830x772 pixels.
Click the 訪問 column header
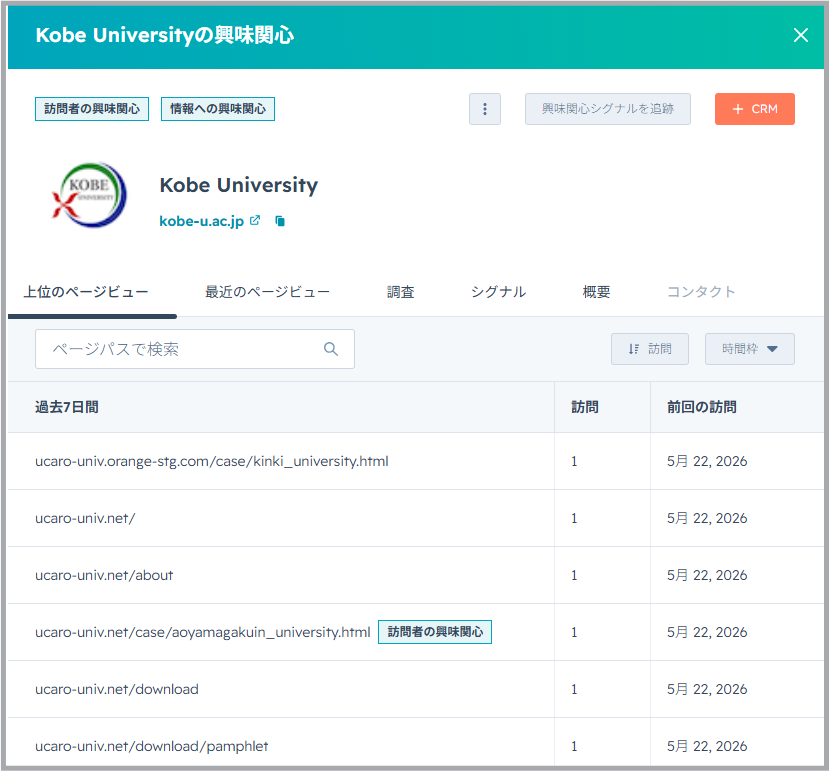tap(585, 407)
